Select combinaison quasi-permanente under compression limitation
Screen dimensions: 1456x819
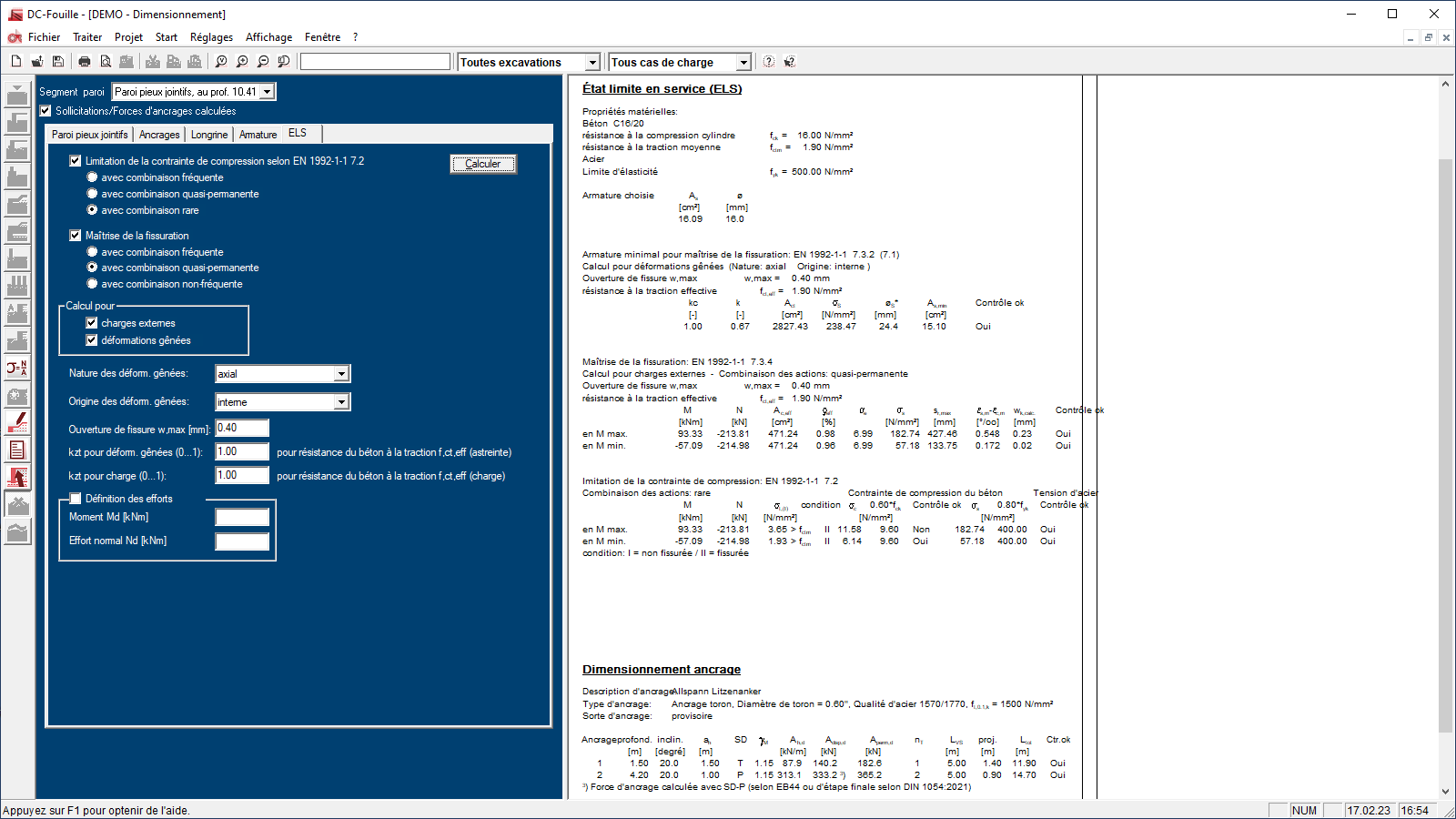[x=92, y=194]
